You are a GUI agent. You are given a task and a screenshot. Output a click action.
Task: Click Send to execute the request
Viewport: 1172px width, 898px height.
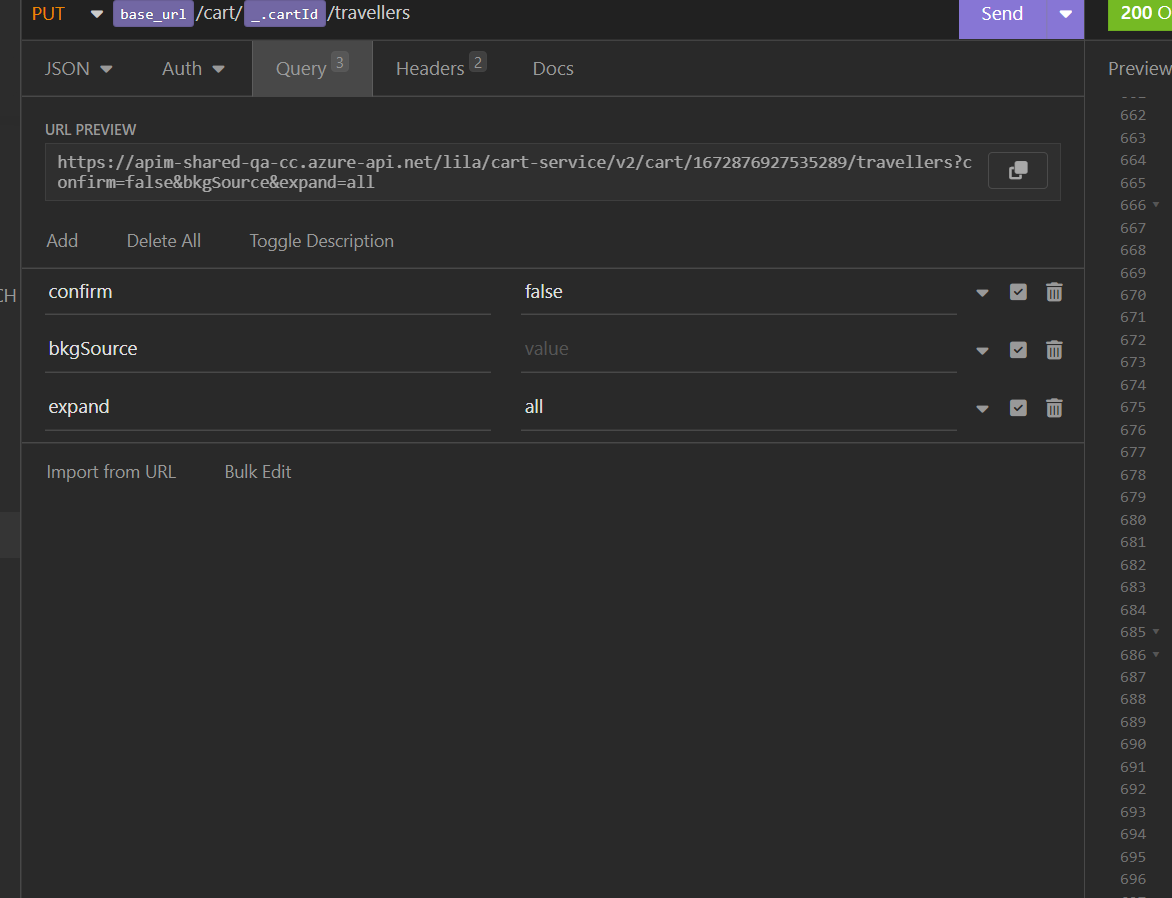tap(1001, 14)
